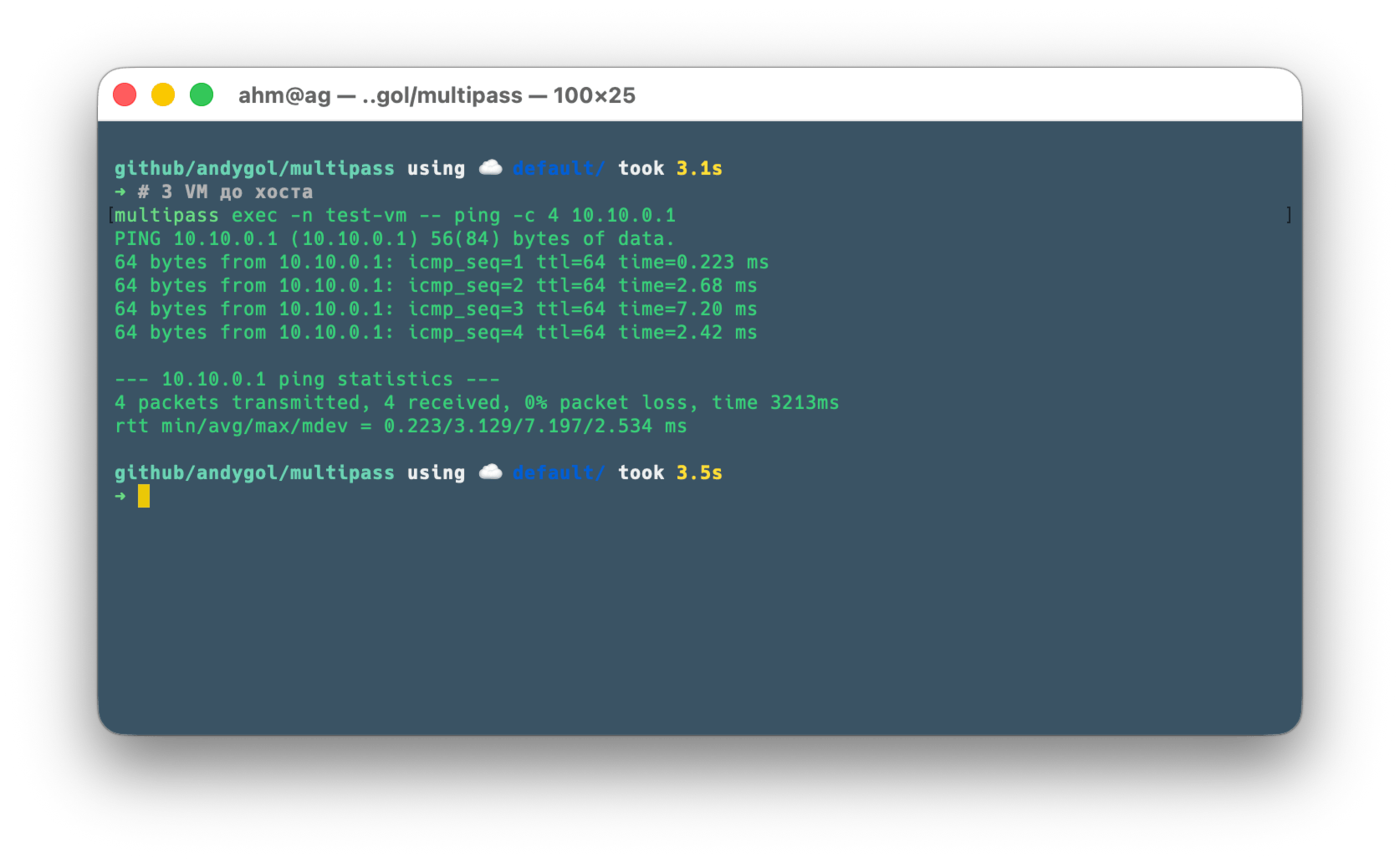The image size is (1400, 863).
Task: Click the red close traffic light button
Action: point(124,94)
